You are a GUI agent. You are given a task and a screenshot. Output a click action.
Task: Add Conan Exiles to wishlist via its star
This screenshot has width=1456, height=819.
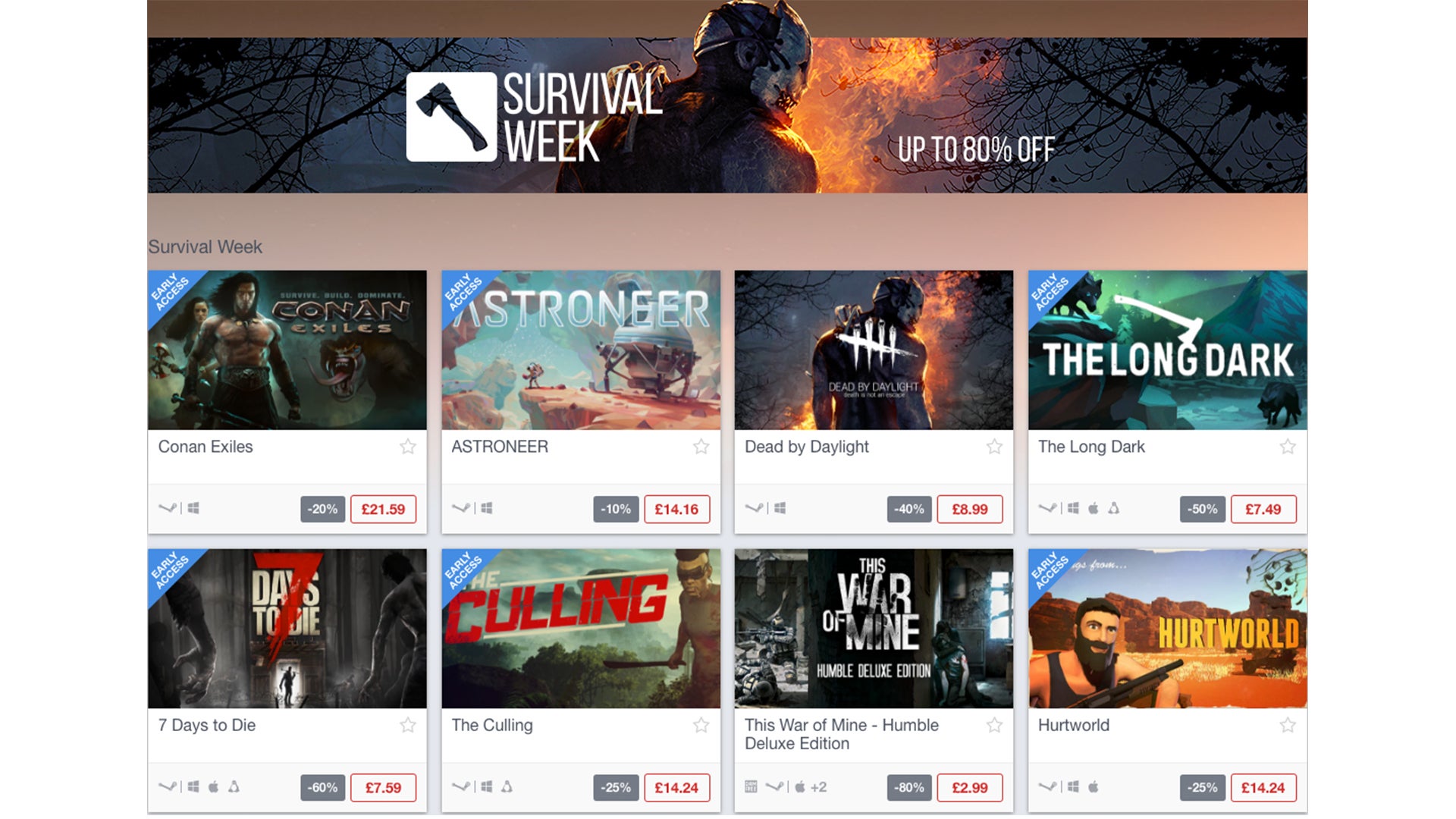[408, 447]
